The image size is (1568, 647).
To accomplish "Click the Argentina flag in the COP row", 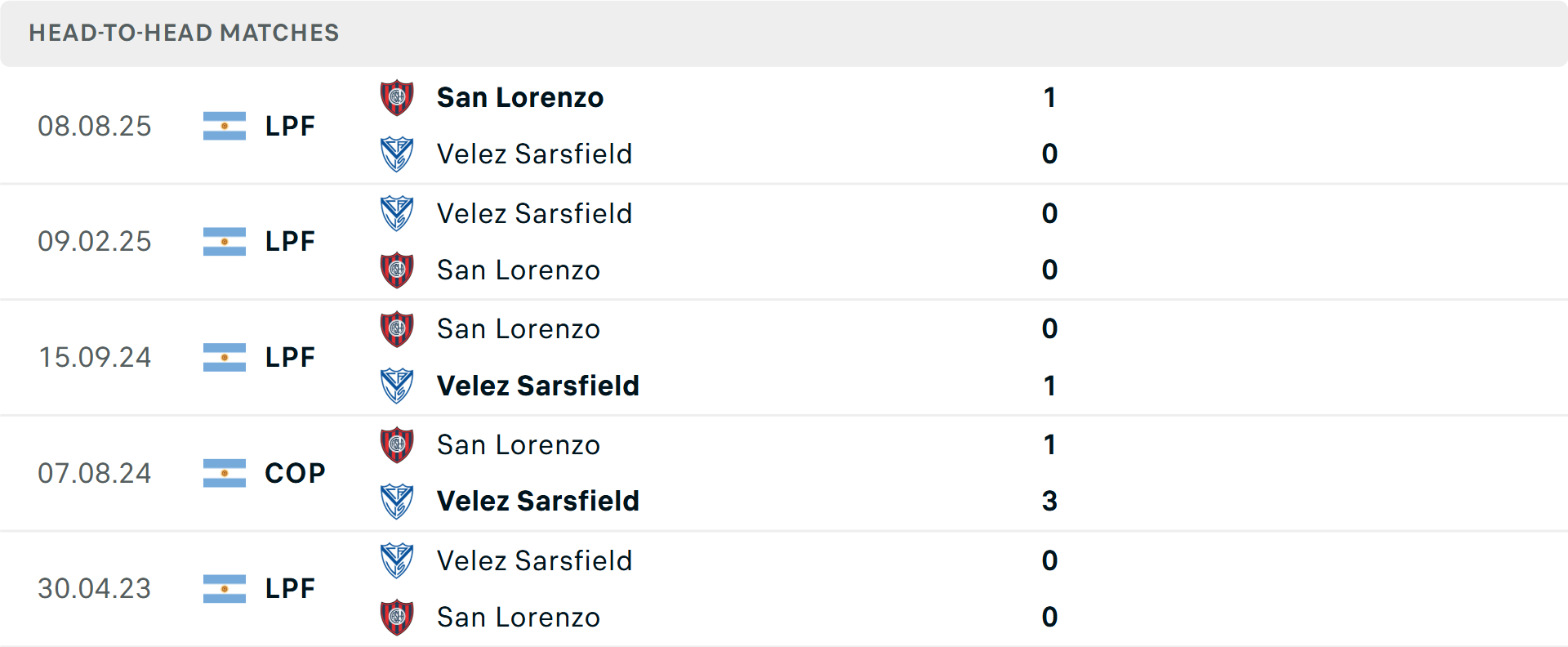I will [x=224, y=473].
